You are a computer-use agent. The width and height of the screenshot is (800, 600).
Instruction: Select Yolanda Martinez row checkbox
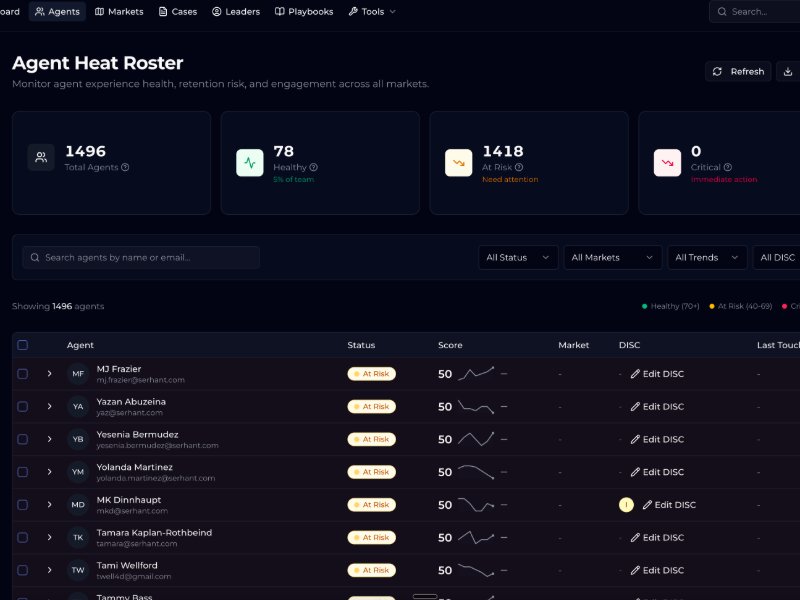[x=23, y=472]
